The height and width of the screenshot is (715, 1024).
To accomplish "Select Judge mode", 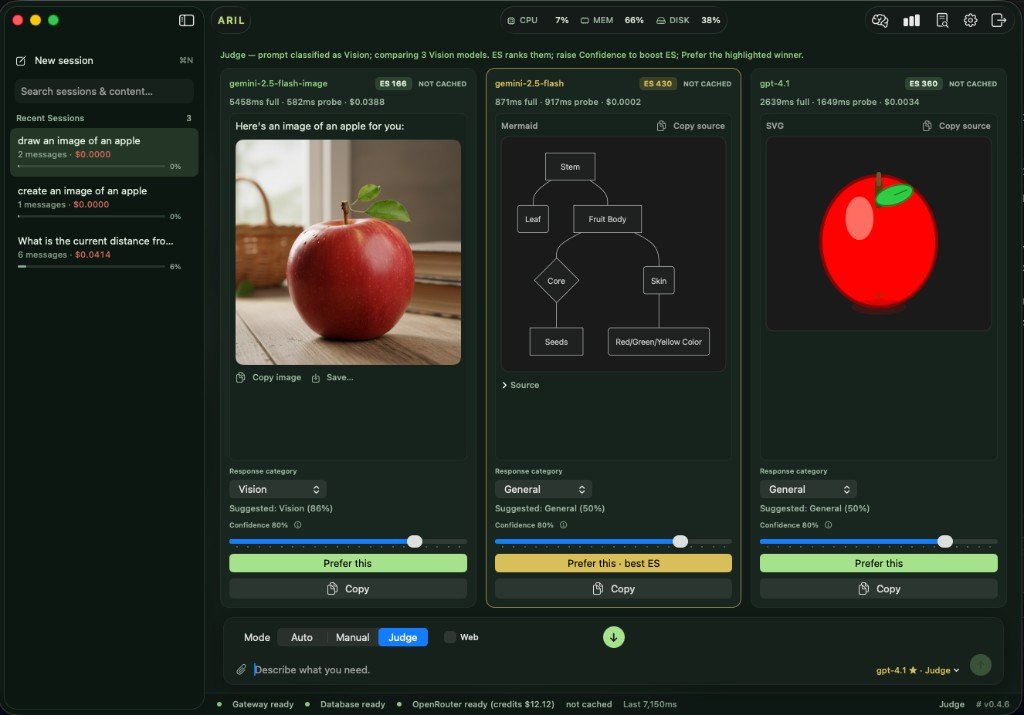I will 403,637.
